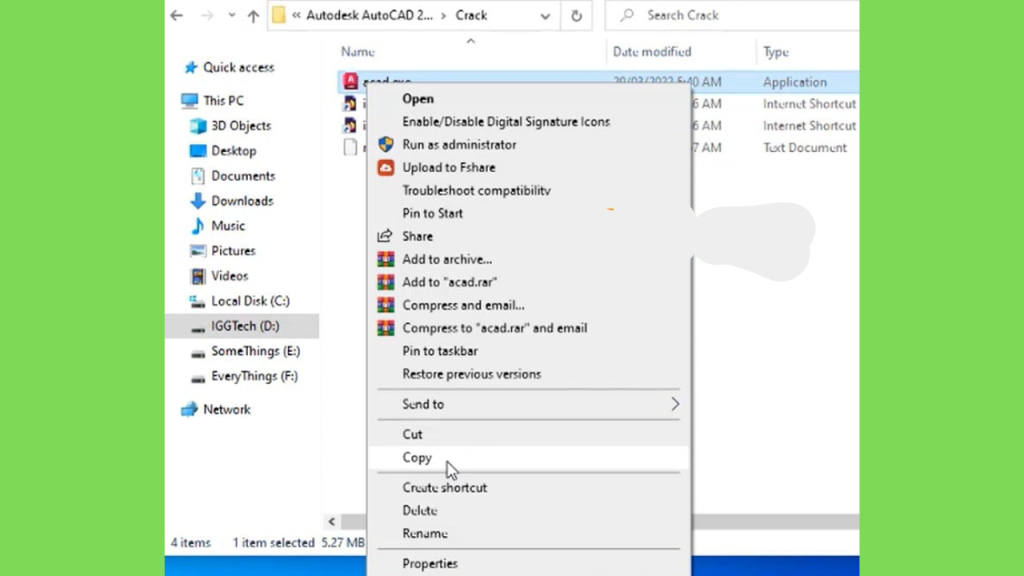1024x576 pixels.
Task: Focus the Search Crack field
Action: coord(732,15)
